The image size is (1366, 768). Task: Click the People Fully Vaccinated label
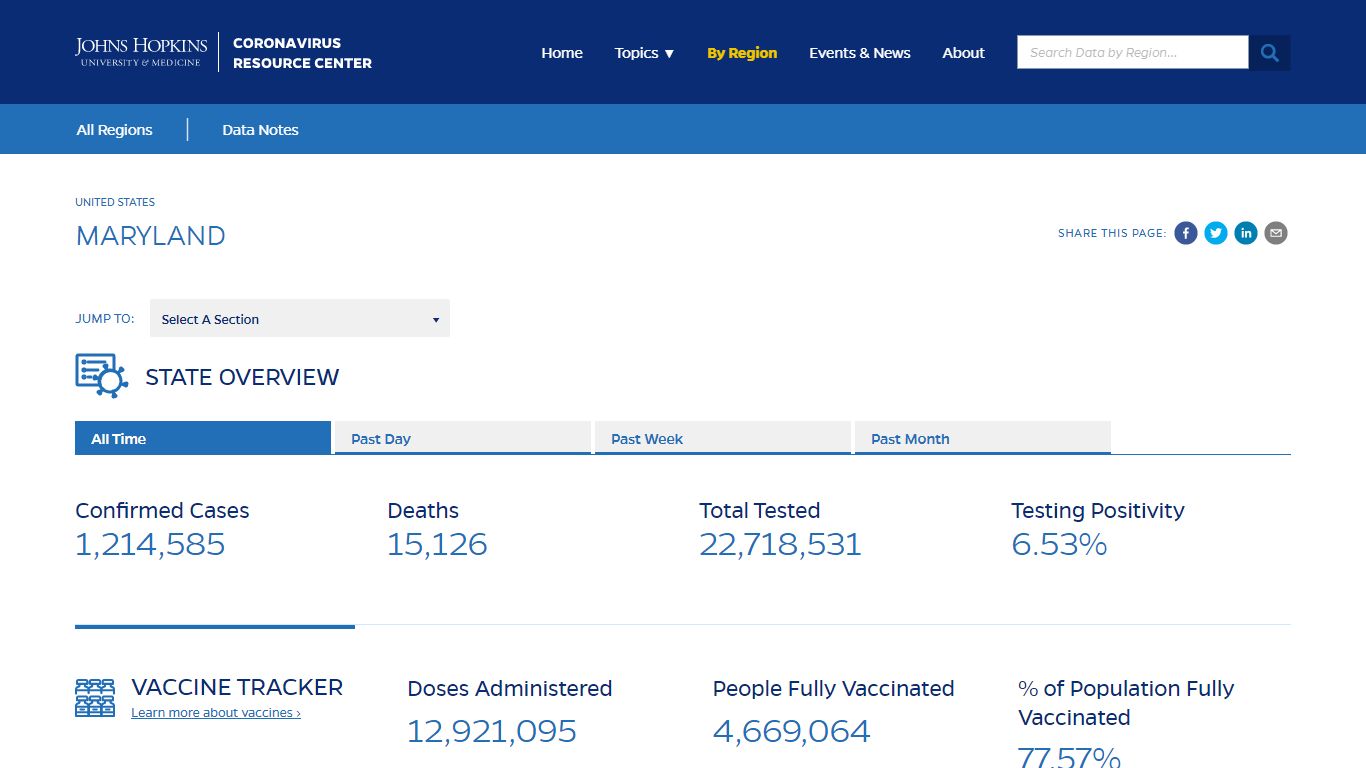[x=834, y=689]
